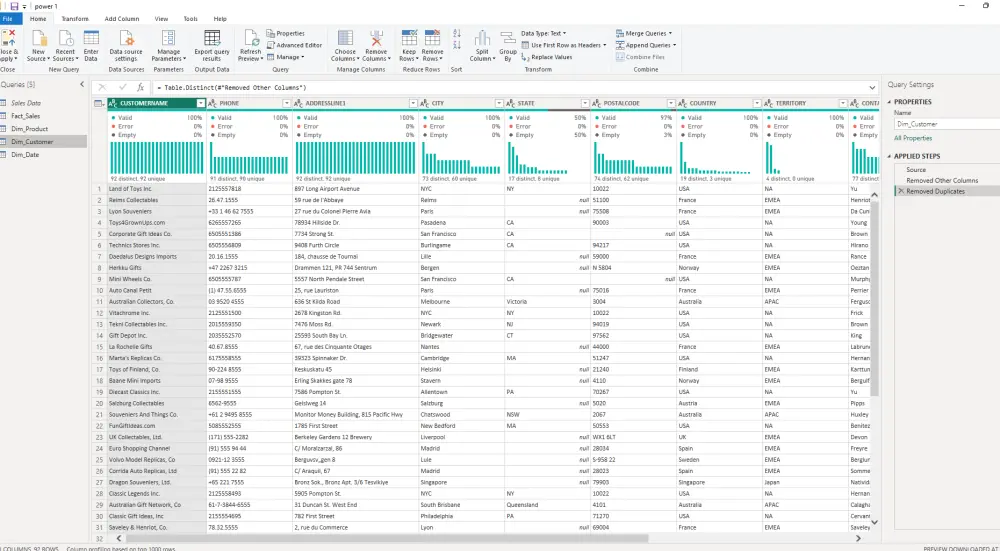Sort descending with the Z-A icon

pyautogui.click(x=457, y=45)
